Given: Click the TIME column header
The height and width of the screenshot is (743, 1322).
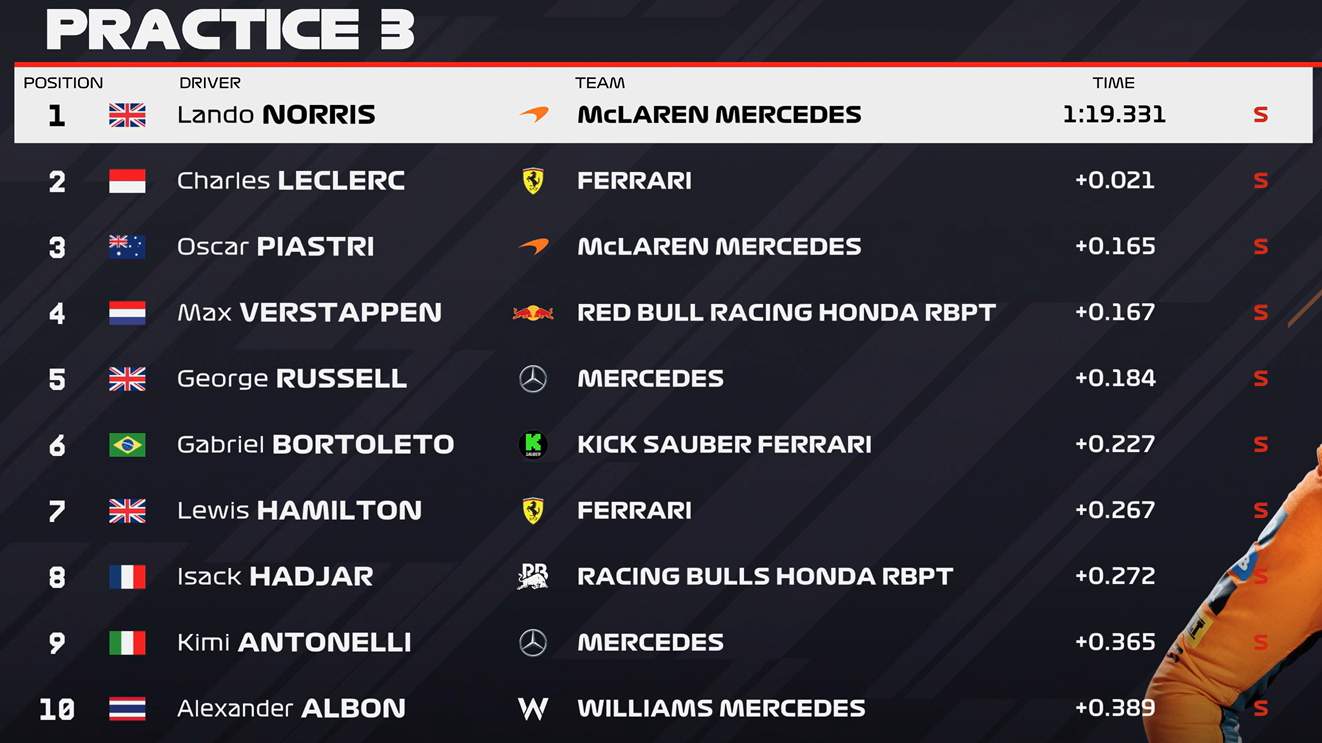Looking at the screenshot, I should [1113, 83].
